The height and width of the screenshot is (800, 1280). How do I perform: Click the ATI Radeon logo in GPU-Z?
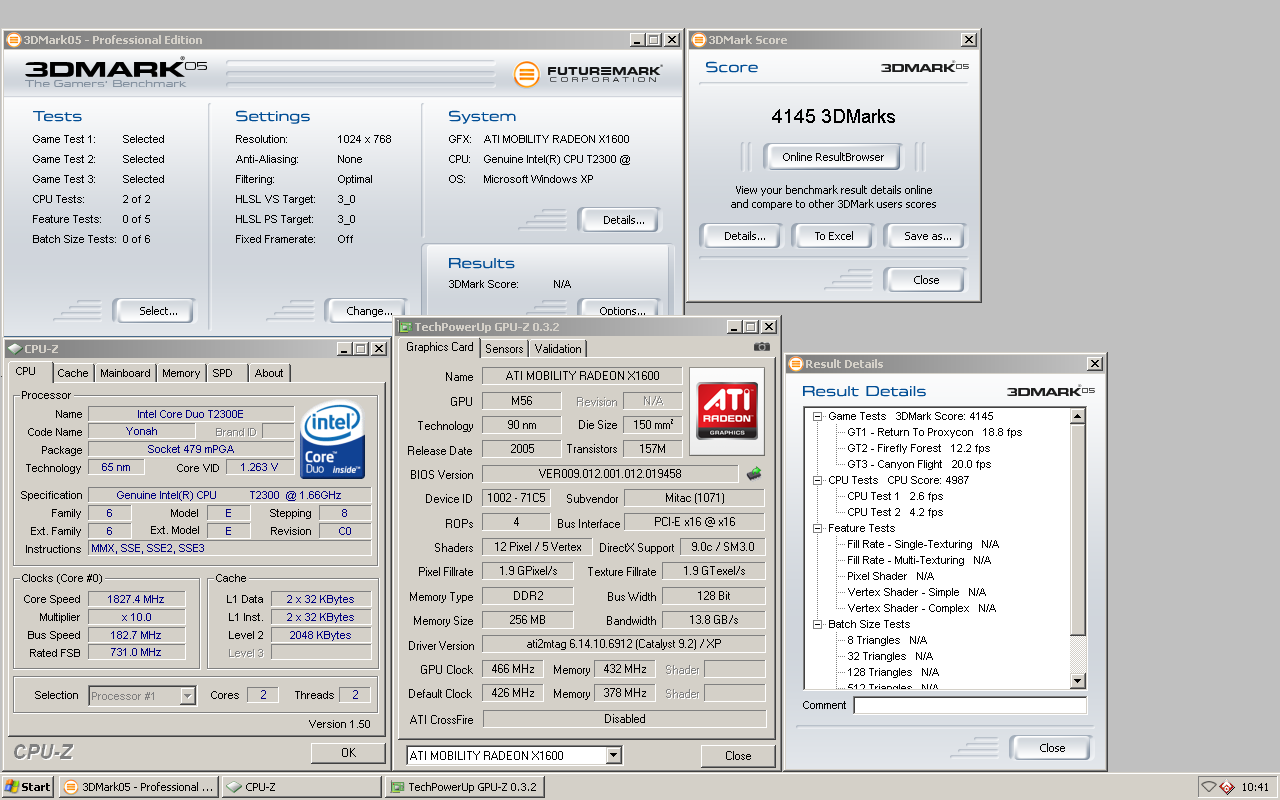tap(727, 410)
